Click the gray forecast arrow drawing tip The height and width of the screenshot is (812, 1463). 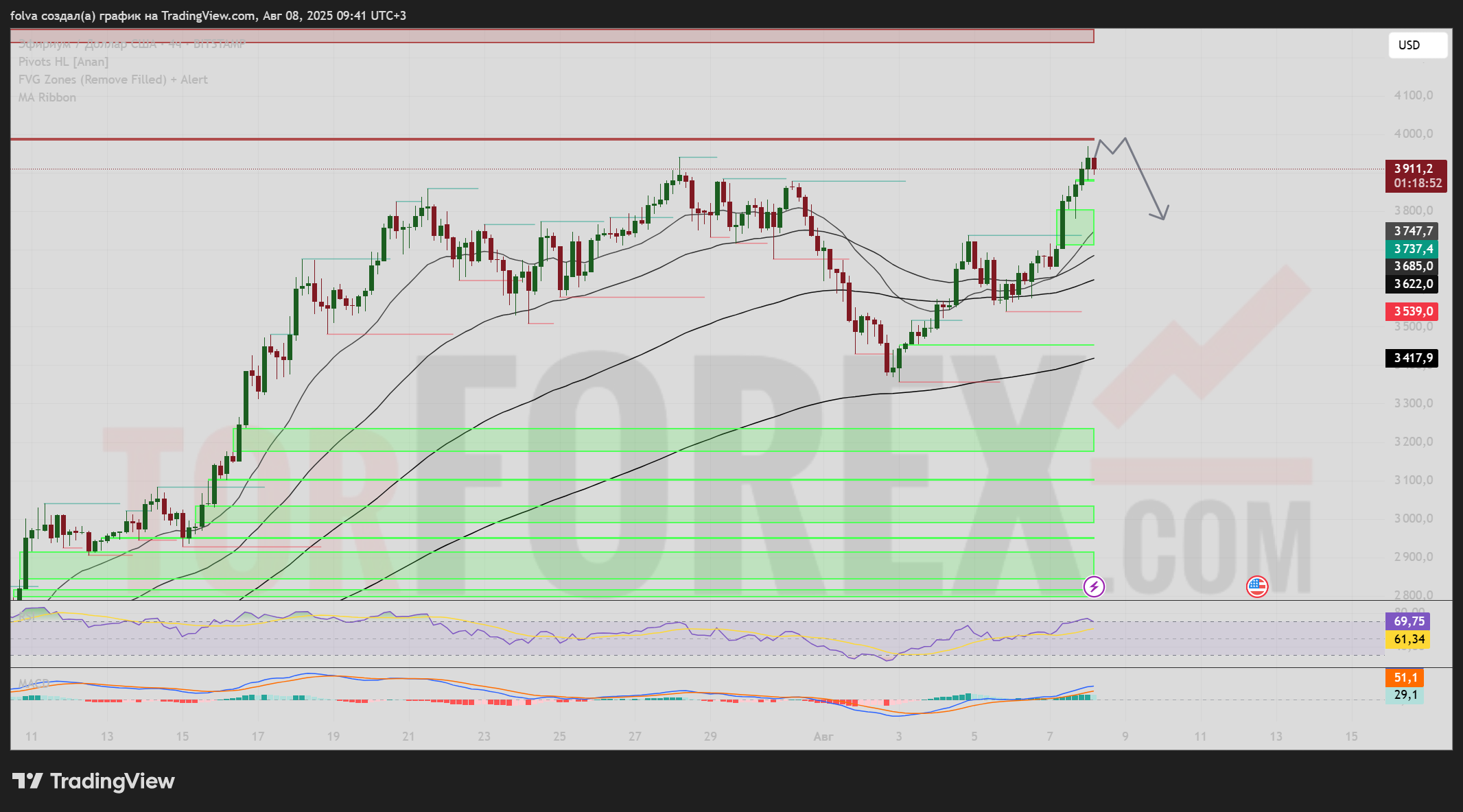click(x=1163, y=218)
